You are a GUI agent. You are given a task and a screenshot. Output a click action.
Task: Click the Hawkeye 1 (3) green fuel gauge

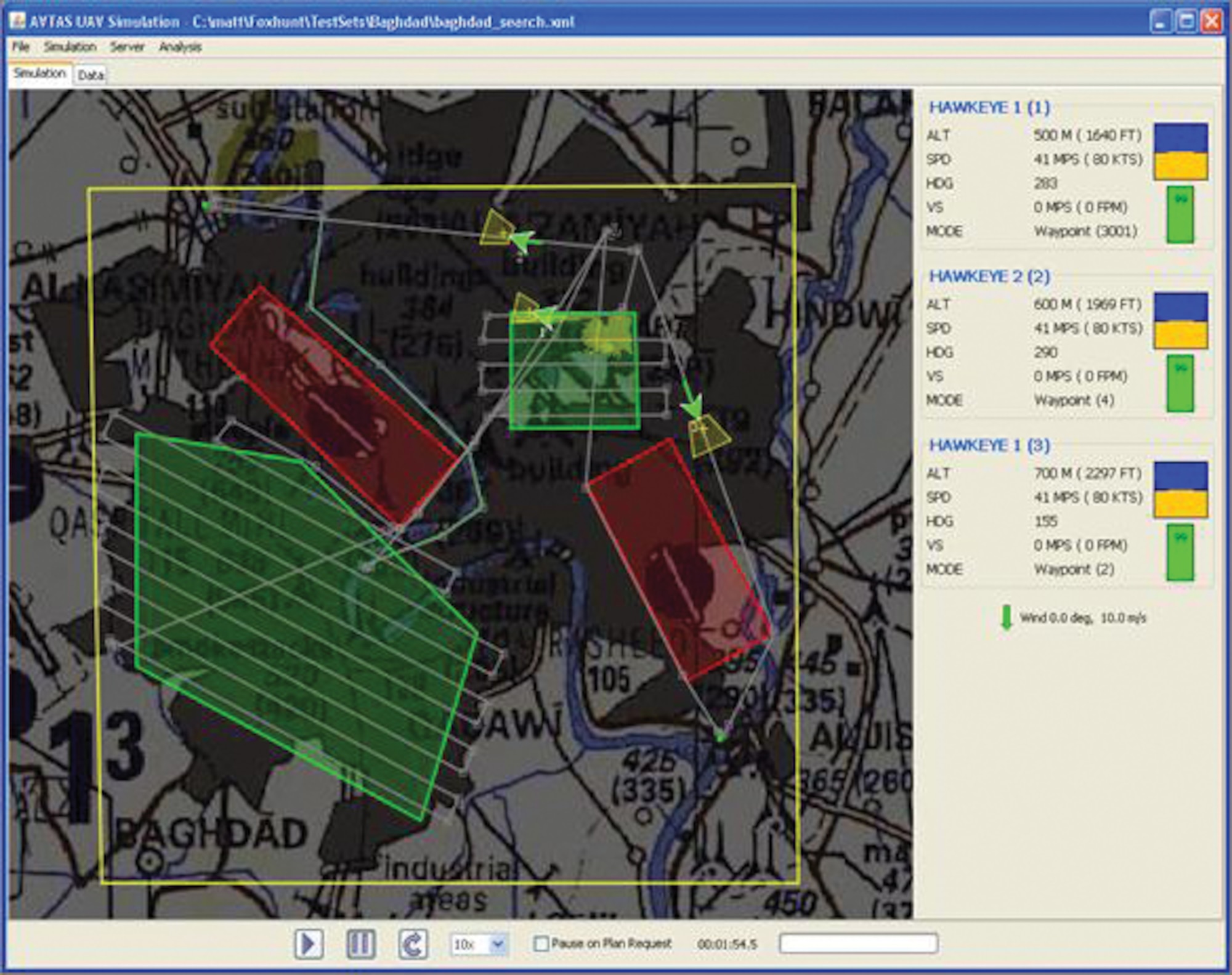[x=1180, y=552]
